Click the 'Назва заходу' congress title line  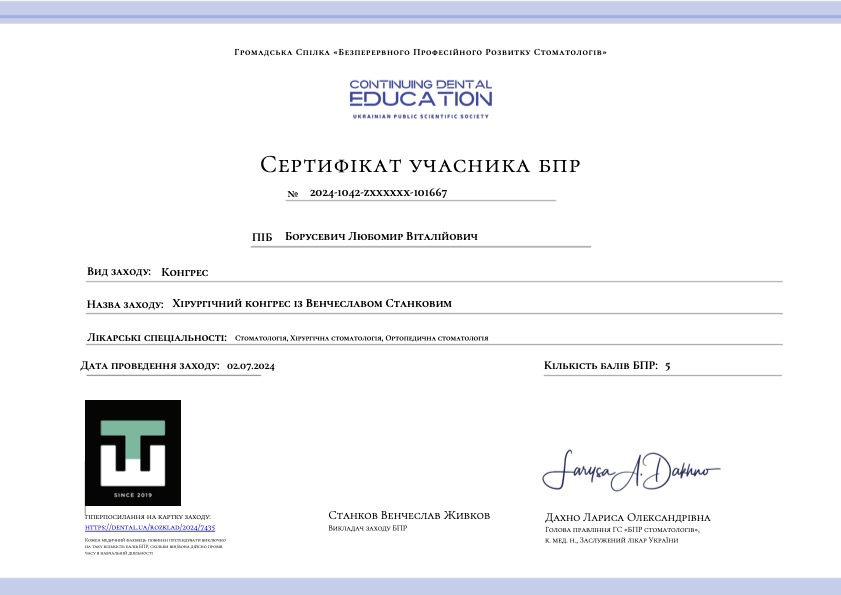pyautogui.click(x=312, y=303)
